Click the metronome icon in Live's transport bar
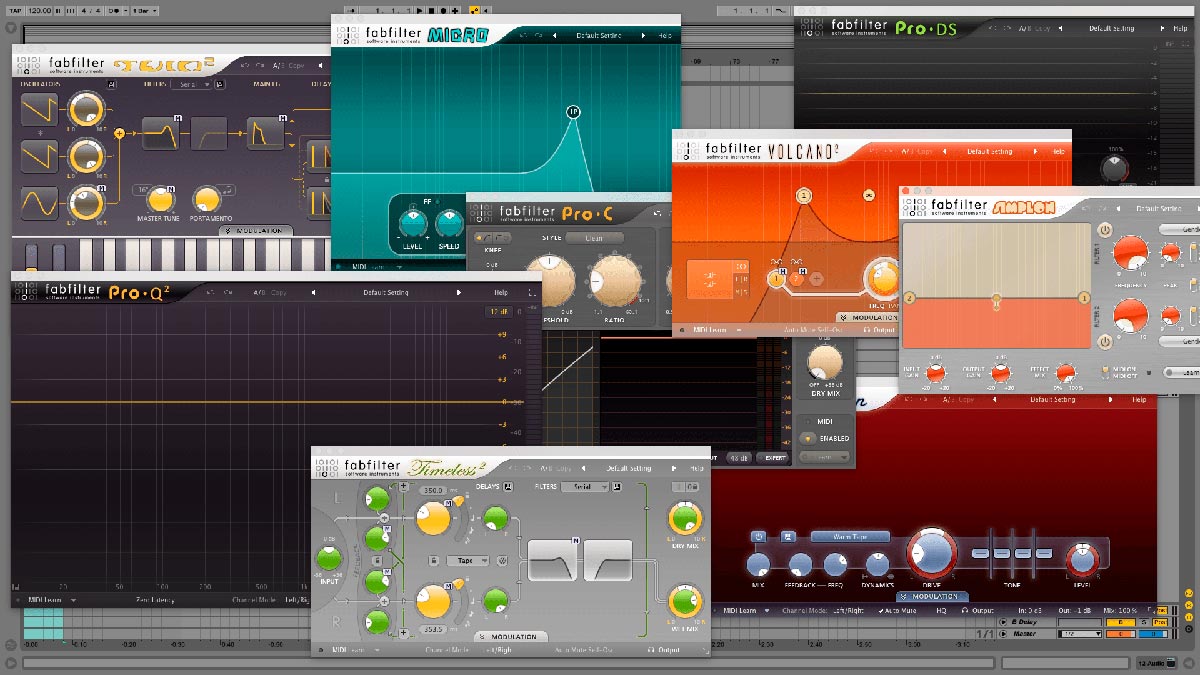 [x=115, y=10]
